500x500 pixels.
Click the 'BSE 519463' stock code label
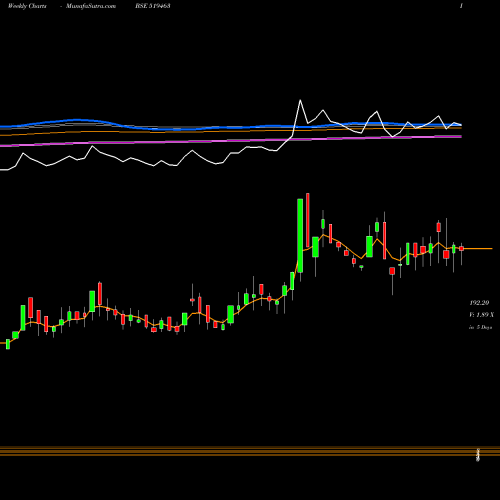coord(153,6)
